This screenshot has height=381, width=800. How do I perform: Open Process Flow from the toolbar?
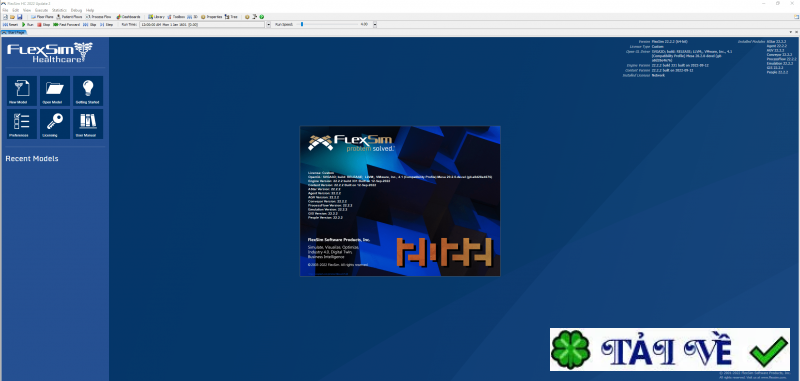coord(98,17)
